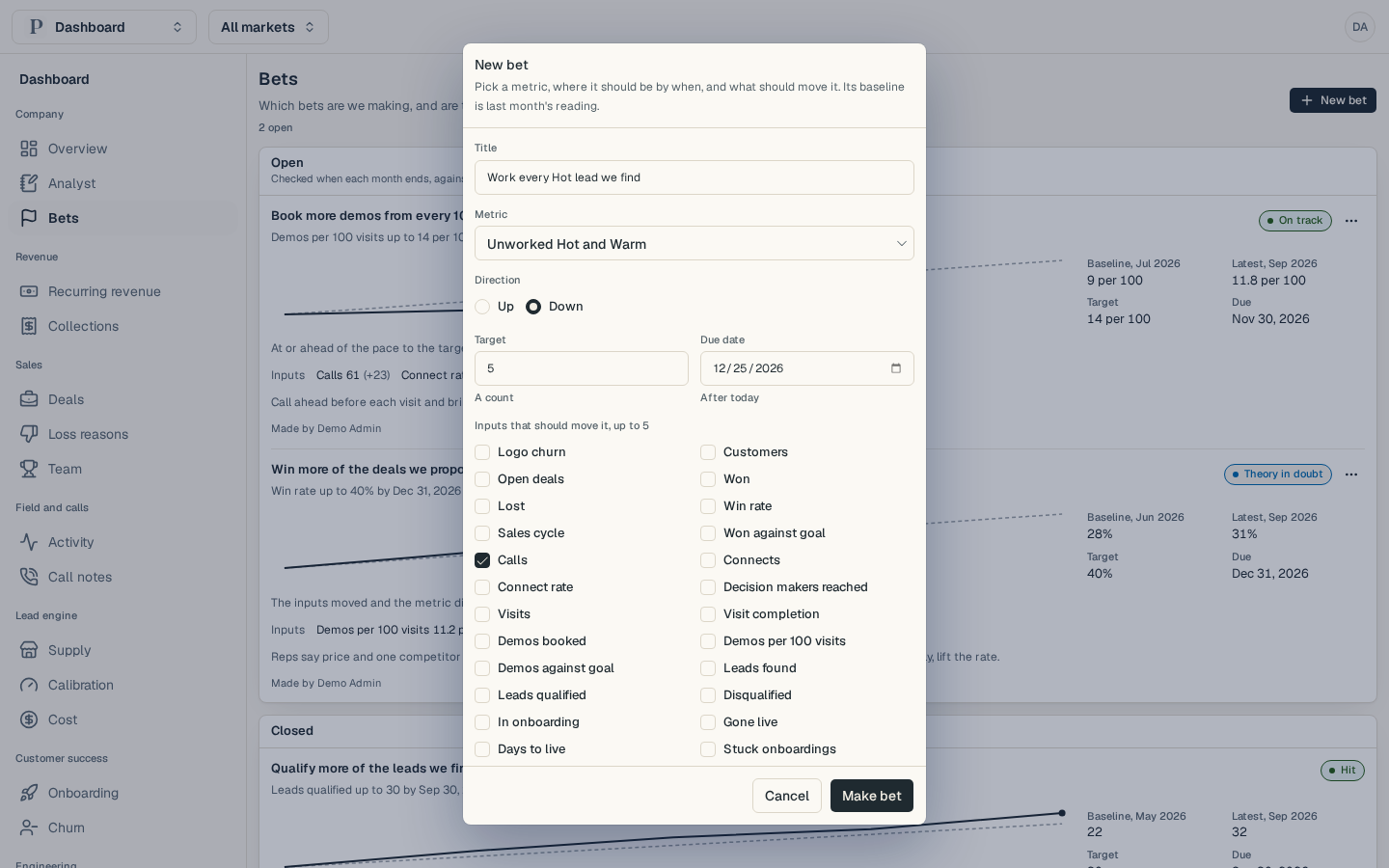The height and width of the screenshot is (868, 1389).
Task: Uncheck the Calls checkbox
Action: (482, 560)
